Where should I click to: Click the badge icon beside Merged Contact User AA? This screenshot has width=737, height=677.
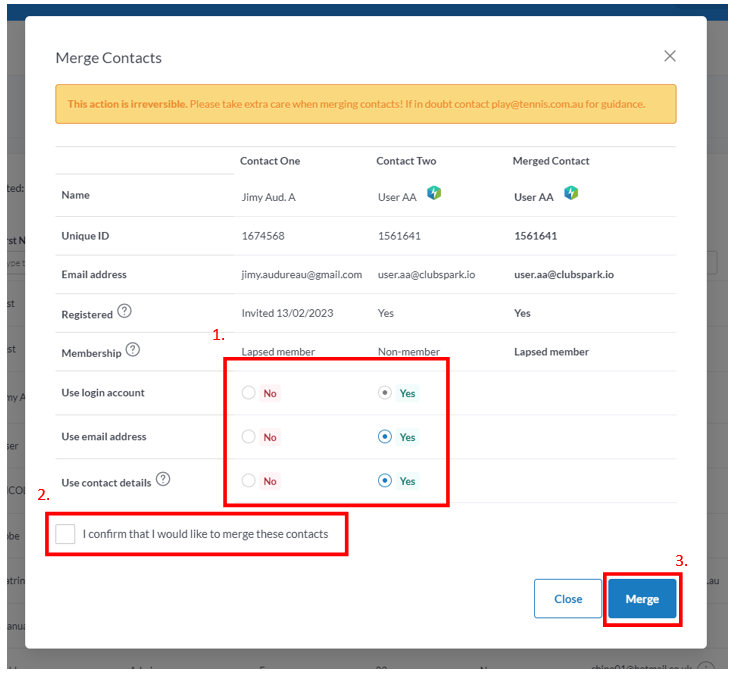point(571,193)
